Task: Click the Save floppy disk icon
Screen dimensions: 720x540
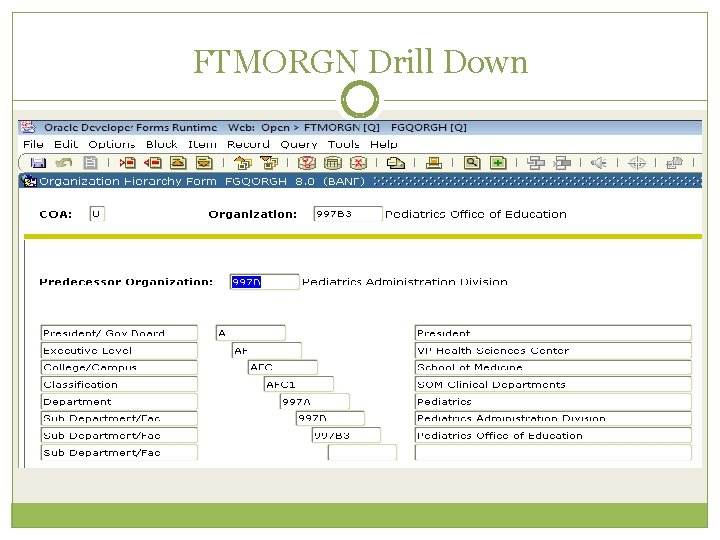Action: [x=38, y=163]
